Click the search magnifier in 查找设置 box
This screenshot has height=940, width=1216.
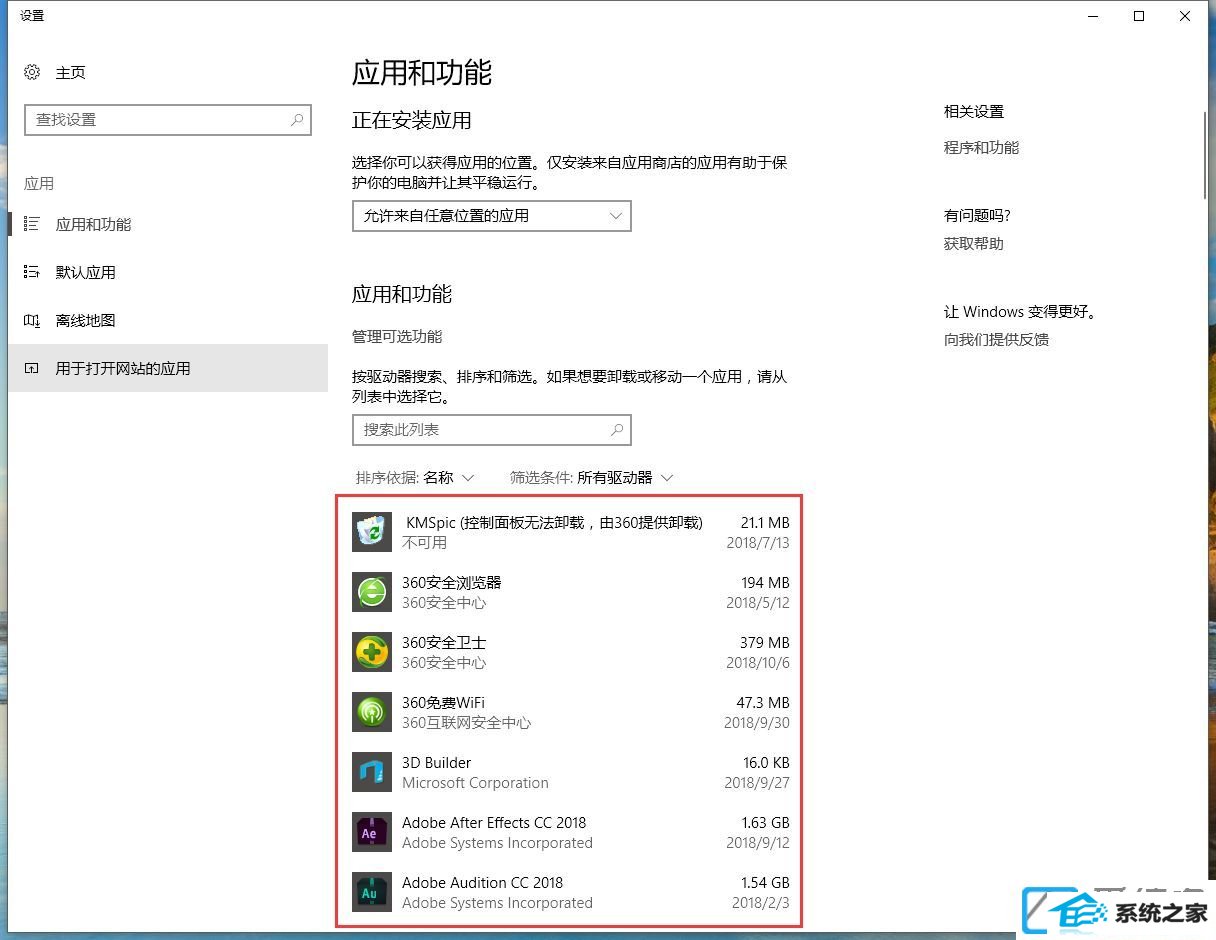tap(297, 120)
